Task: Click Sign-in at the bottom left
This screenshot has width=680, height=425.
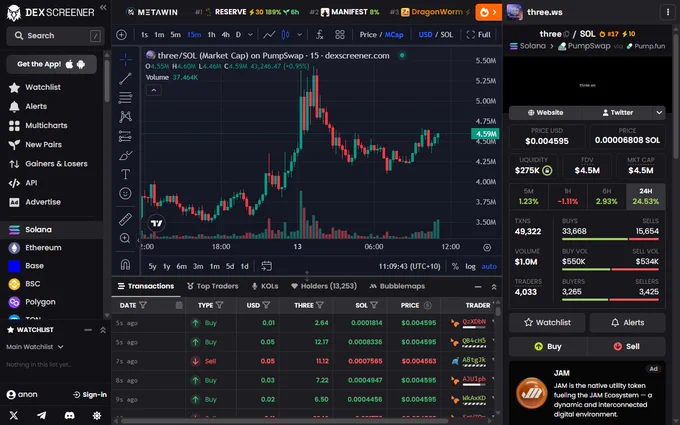Action: pos(90,395)
